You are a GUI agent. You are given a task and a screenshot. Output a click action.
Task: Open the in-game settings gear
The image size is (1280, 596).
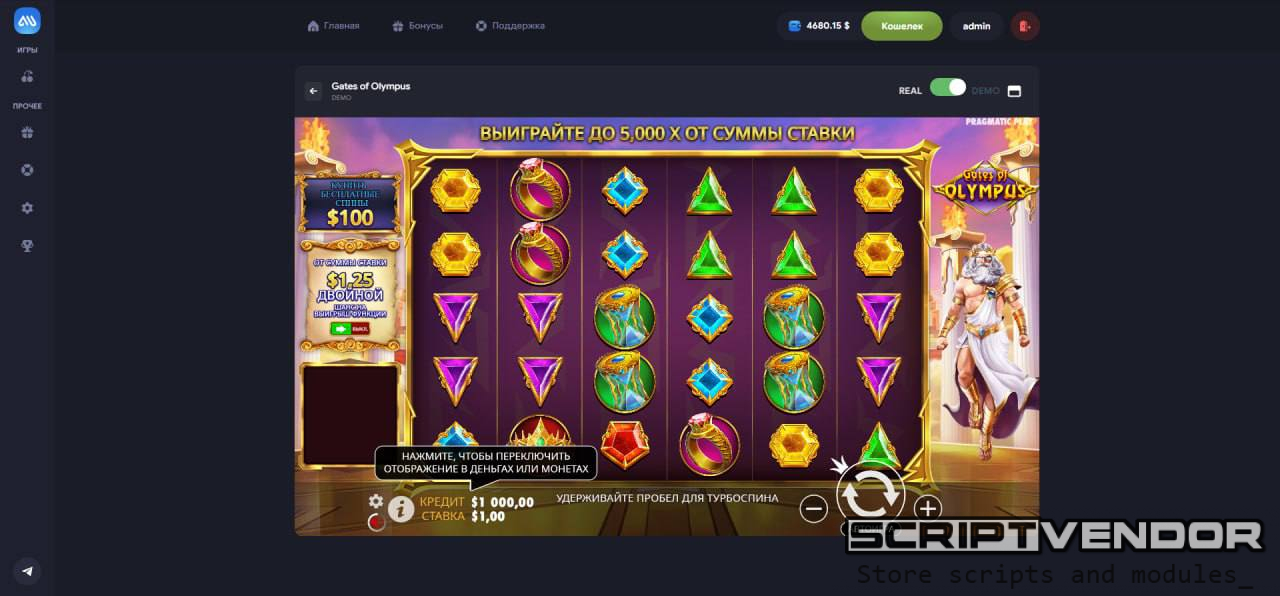pyautogui.click(x=376, y=501)
